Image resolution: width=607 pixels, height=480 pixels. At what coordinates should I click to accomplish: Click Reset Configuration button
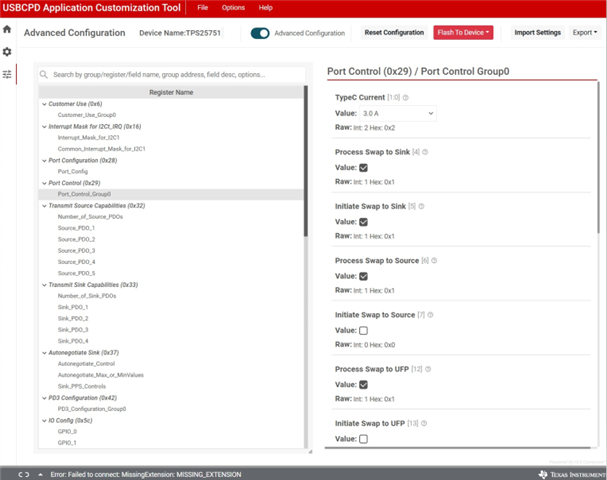click(x=394, y=33)
